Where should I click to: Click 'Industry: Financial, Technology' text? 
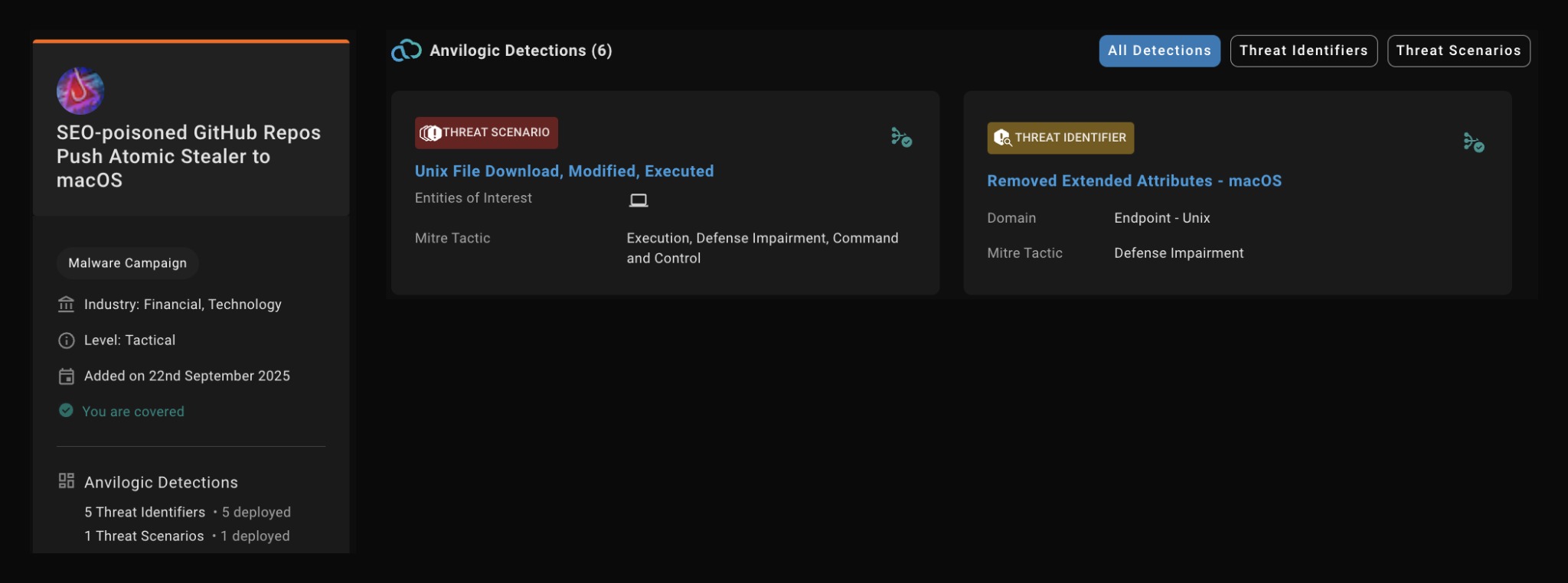pos(183,305)
